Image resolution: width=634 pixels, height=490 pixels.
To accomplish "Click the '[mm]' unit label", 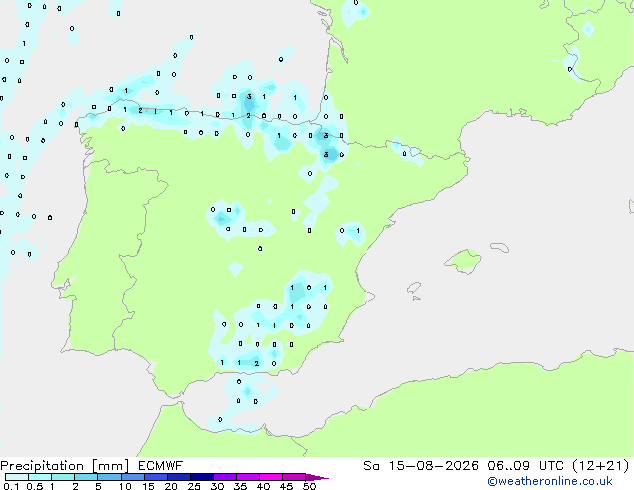I will (110, 466).
